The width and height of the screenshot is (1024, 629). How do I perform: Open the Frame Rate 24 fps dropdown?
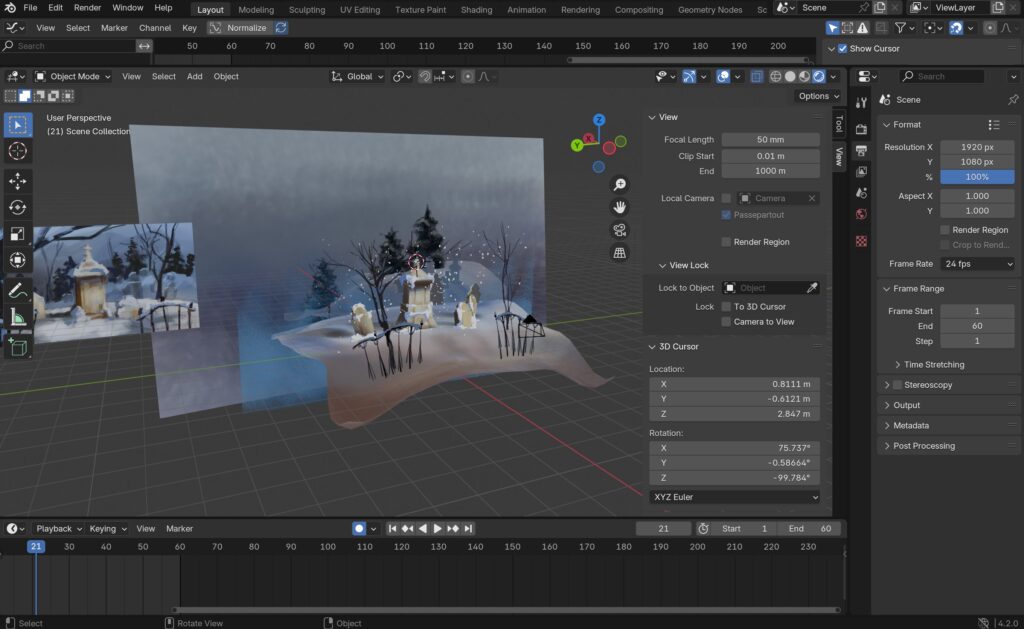pyautogui.click(x=978, y=264)
